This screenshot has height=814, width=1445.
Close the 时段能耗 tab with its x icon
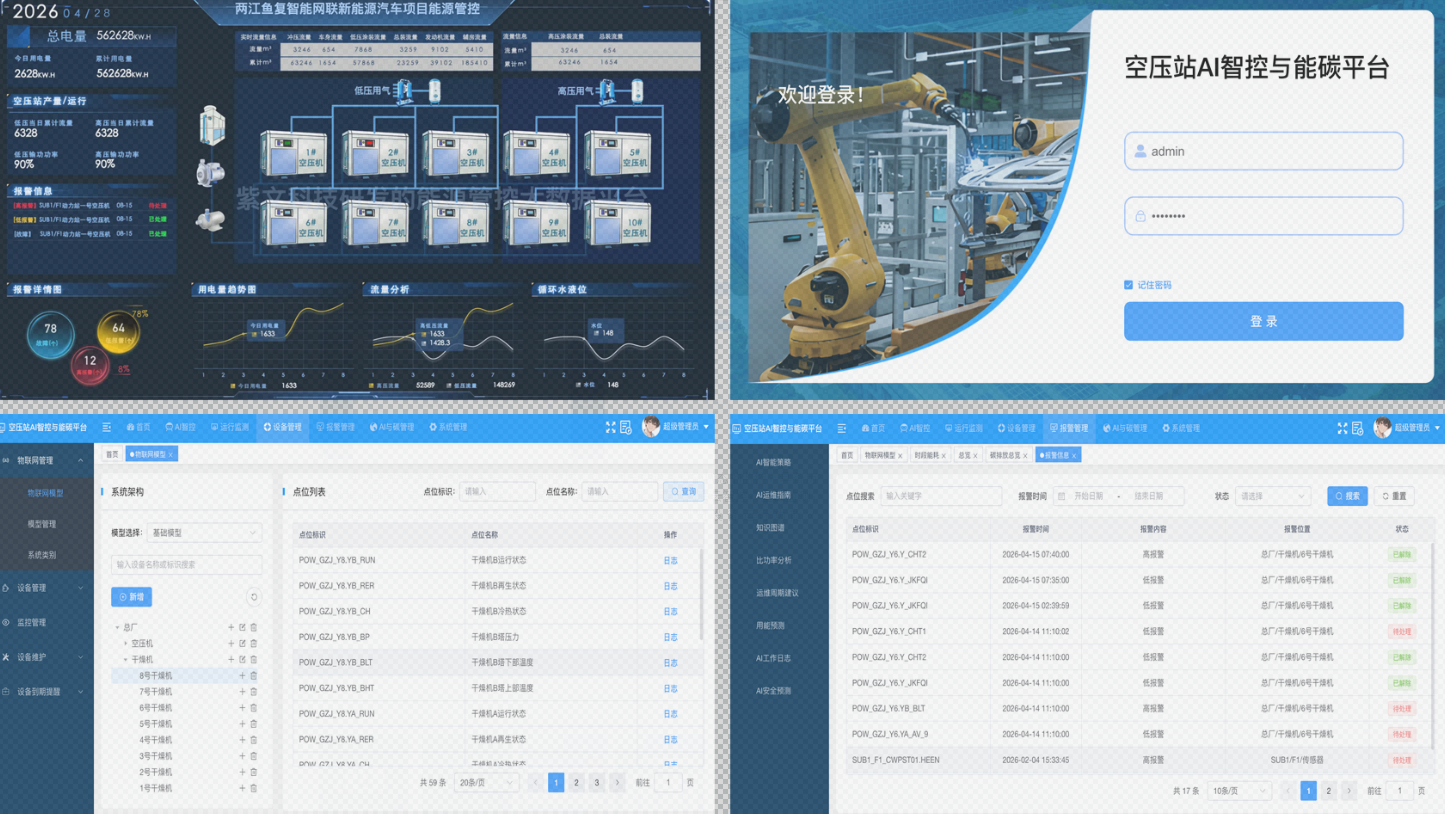click(943, 456)
